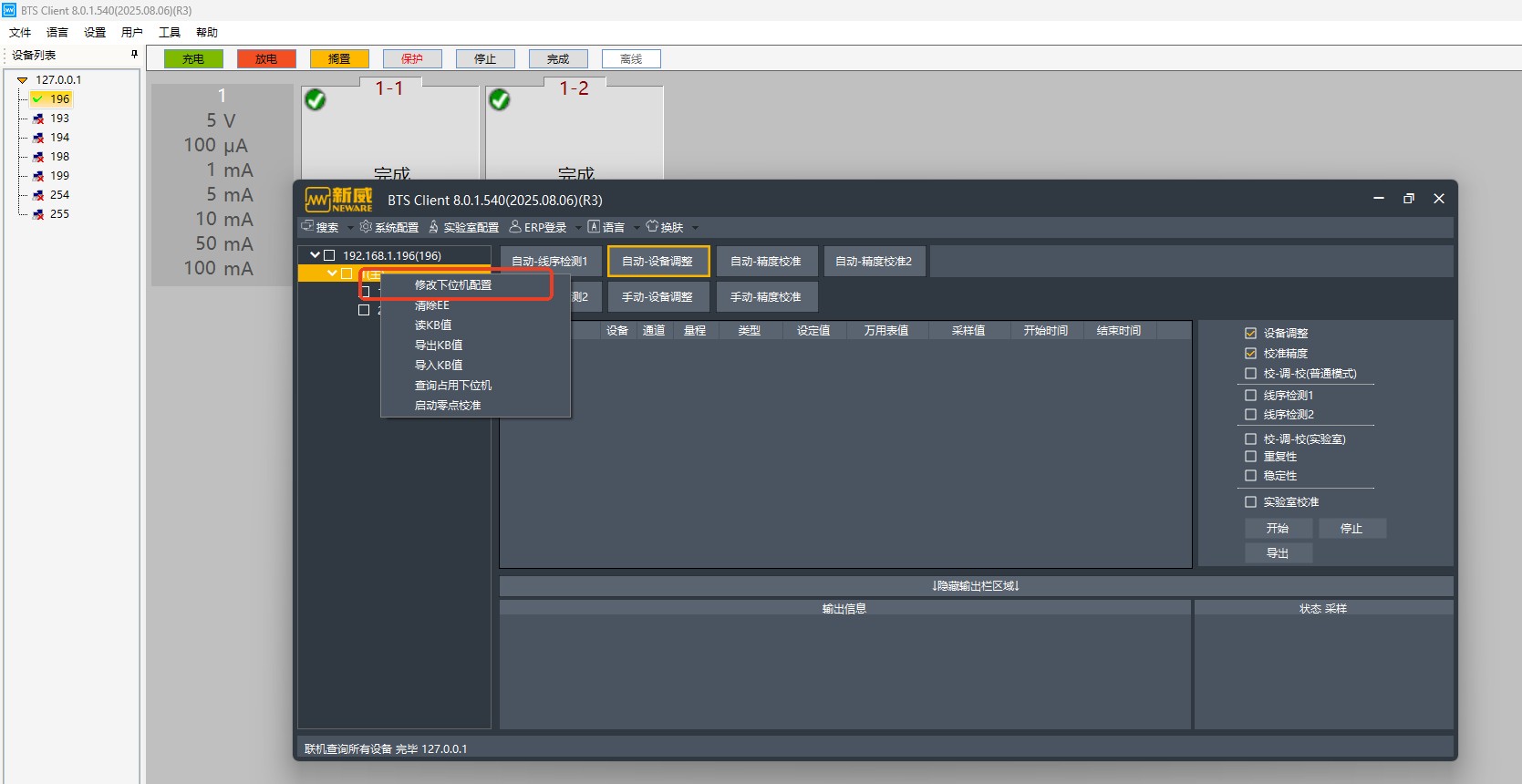1522x784 pixels.
Task: Click the offline device icon for 193
Action: [38, 119]
